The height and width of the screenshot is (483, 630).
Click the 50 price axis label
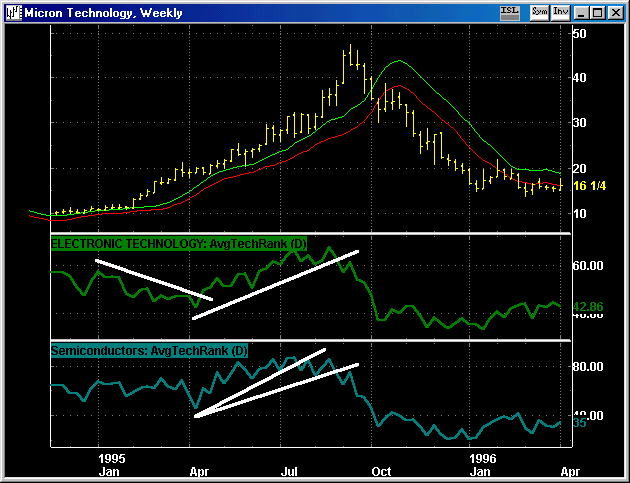click(580, 33)
